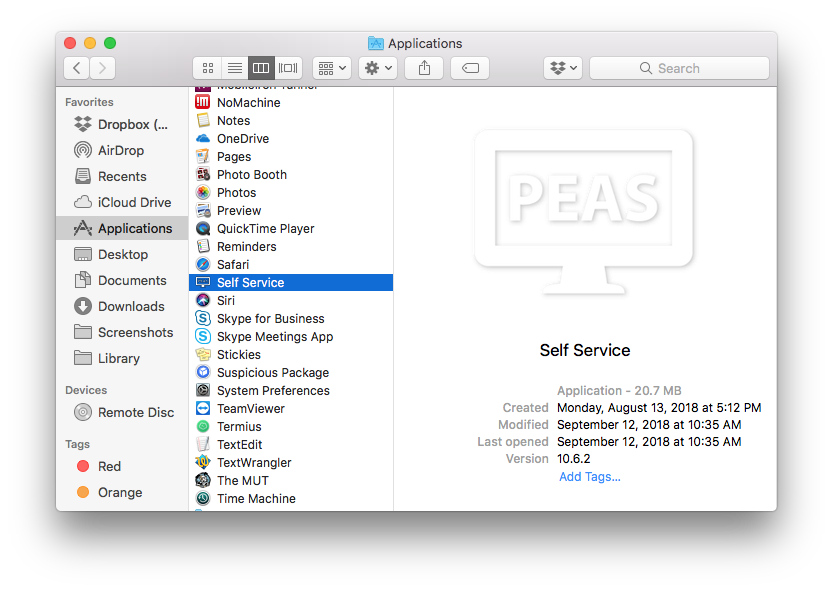Select the Stickies app

click(x=291, y=355)
